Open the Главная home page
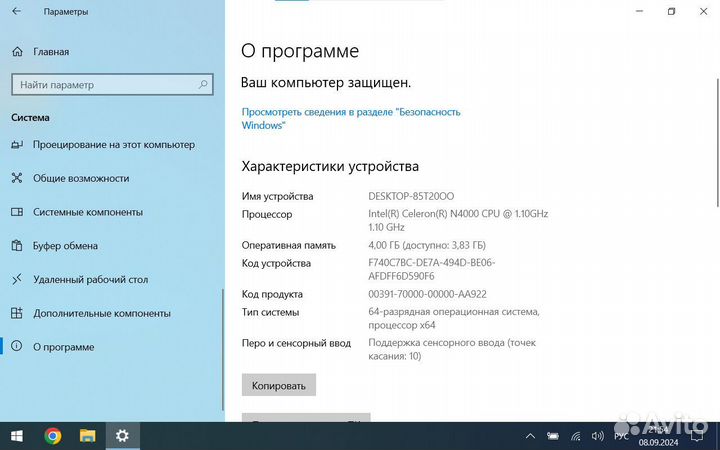 pos(51,52)
